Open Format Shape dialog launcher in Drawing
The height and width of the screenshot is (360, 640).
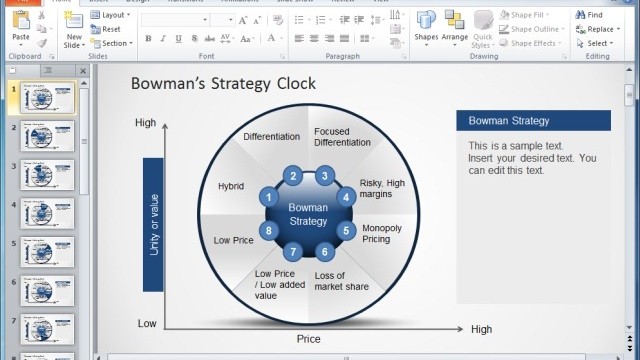pos(564,57)
